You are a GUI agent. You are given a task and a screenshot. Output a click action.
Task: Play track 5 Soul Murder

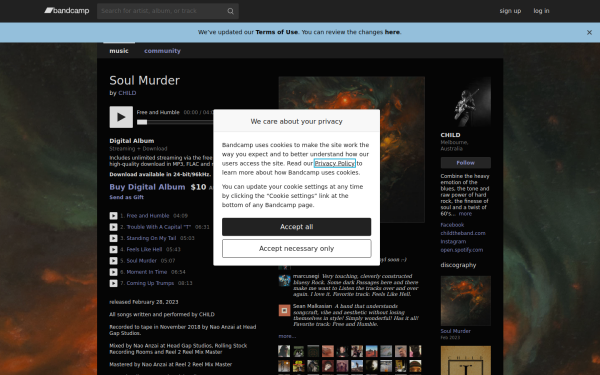pos(113,261)
